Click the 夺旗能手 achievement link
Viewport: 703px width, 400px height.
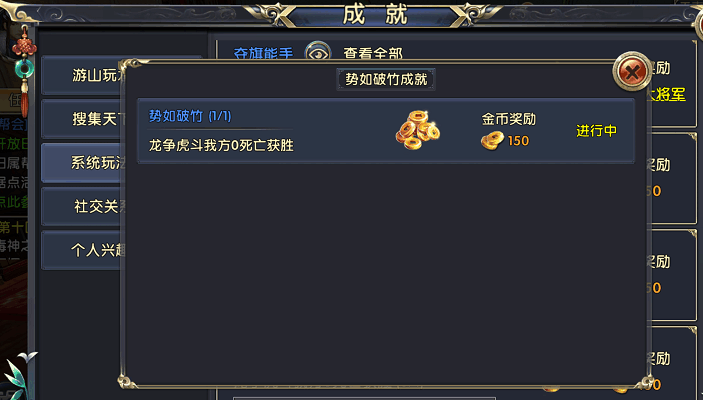(263, 53)
